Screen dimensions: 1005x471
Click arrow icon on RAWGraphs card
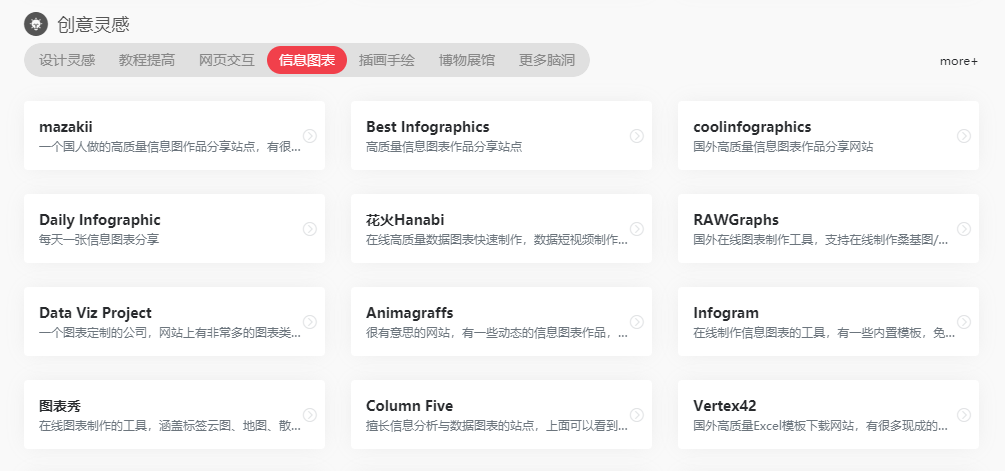click(x=963, y=229)
